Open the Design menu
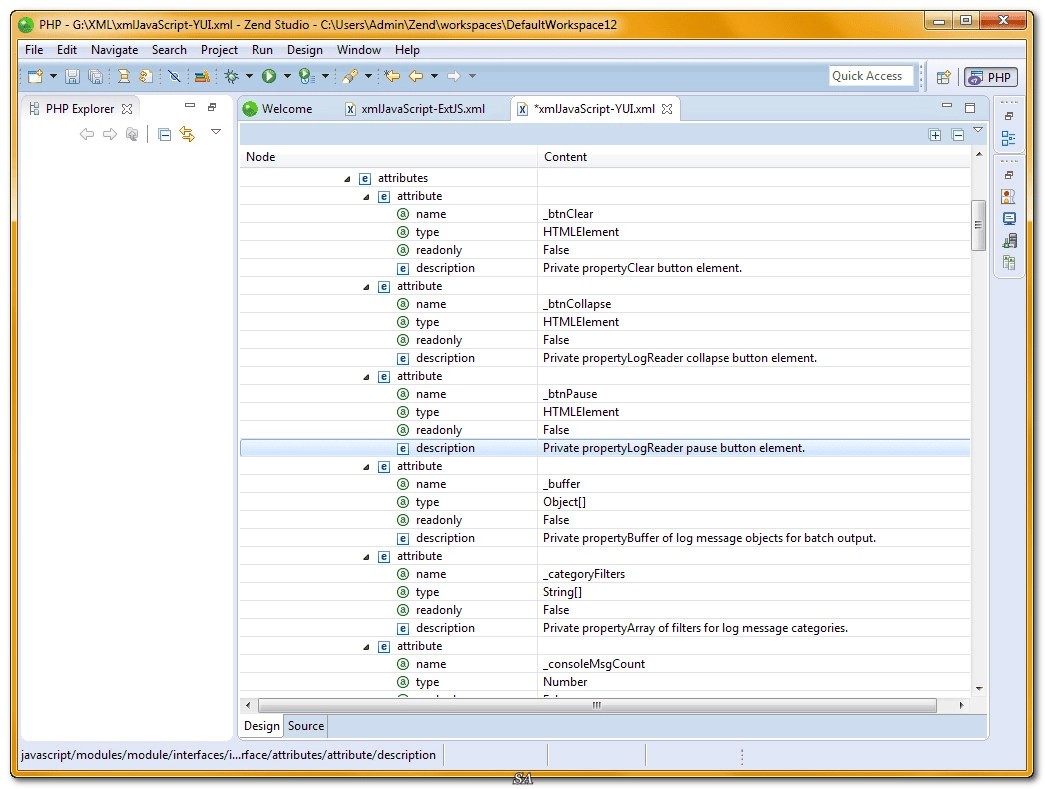Viewport: 1045px width, 789px height. click(305, 50)
